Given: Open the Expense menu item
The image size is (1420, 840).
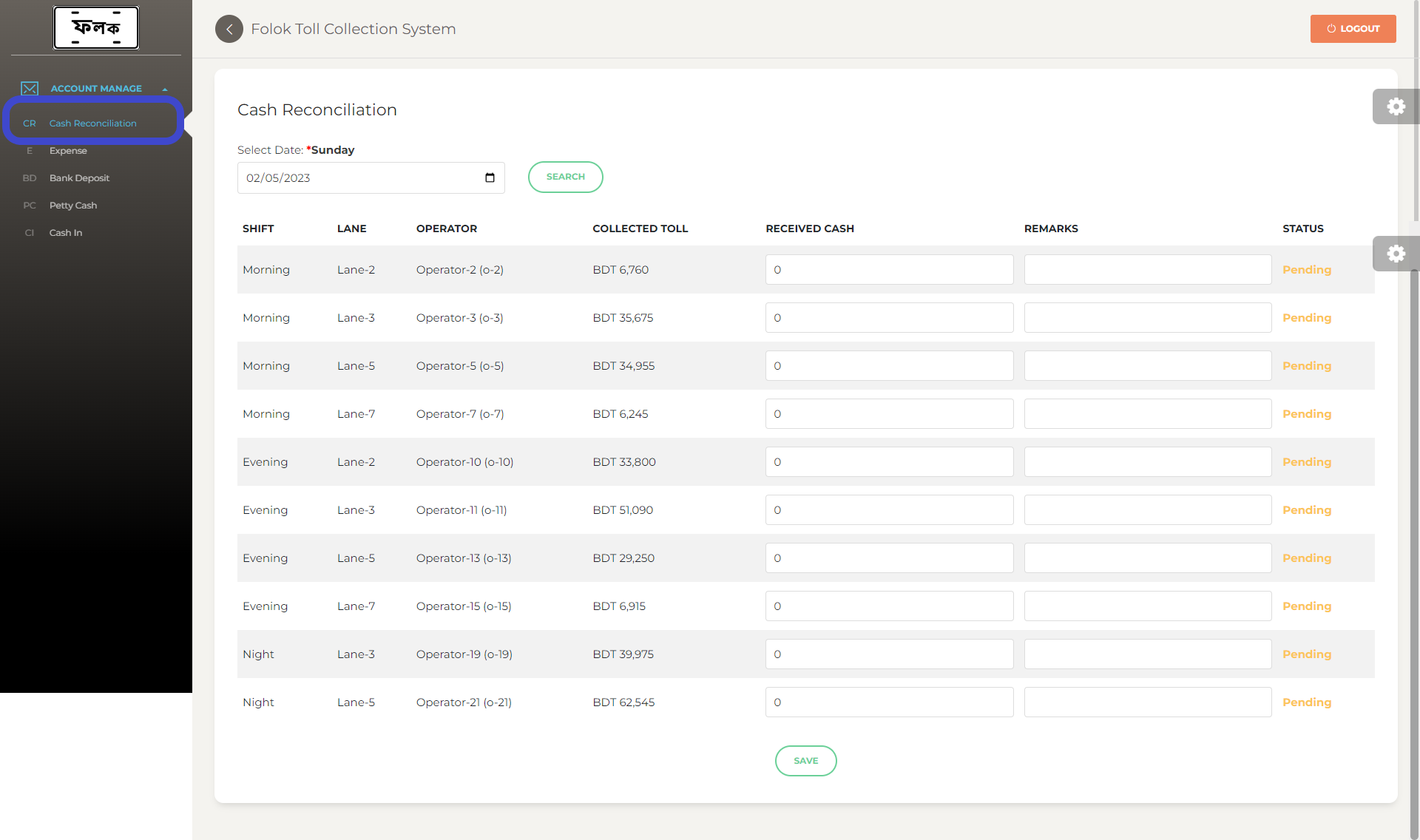Looking at the screenshot, I should click(x=68, y=151).
